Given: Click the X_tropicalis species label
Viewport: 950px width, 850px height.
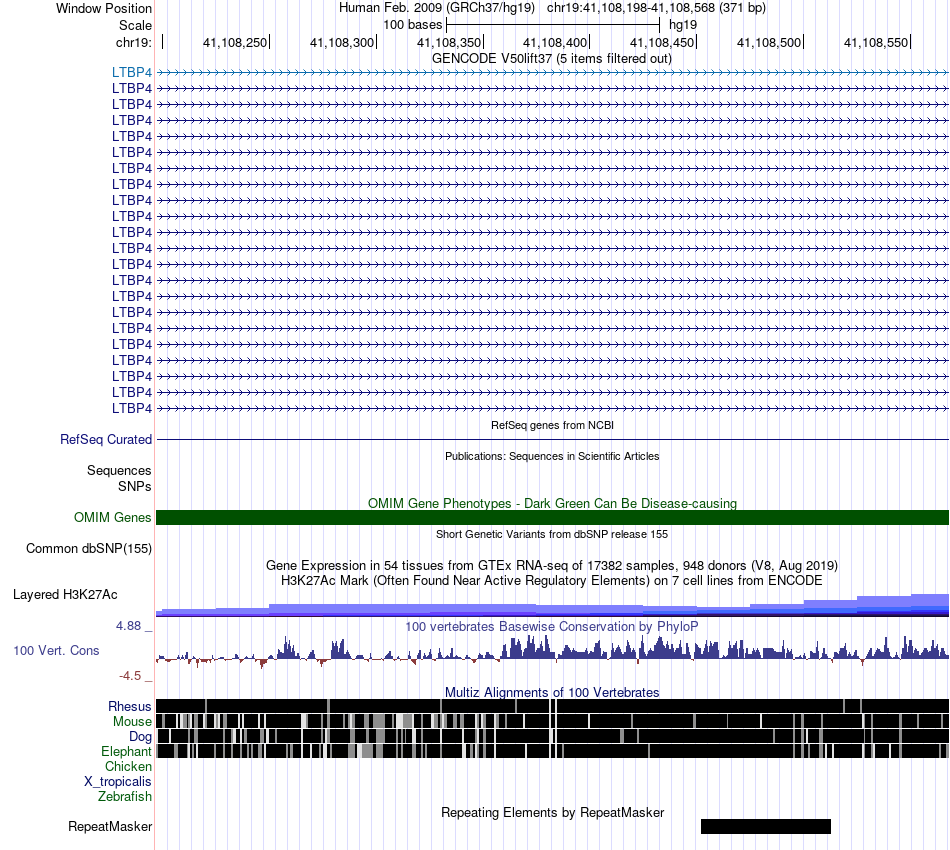Looking at the screenshot, I should tap(118, 782).
